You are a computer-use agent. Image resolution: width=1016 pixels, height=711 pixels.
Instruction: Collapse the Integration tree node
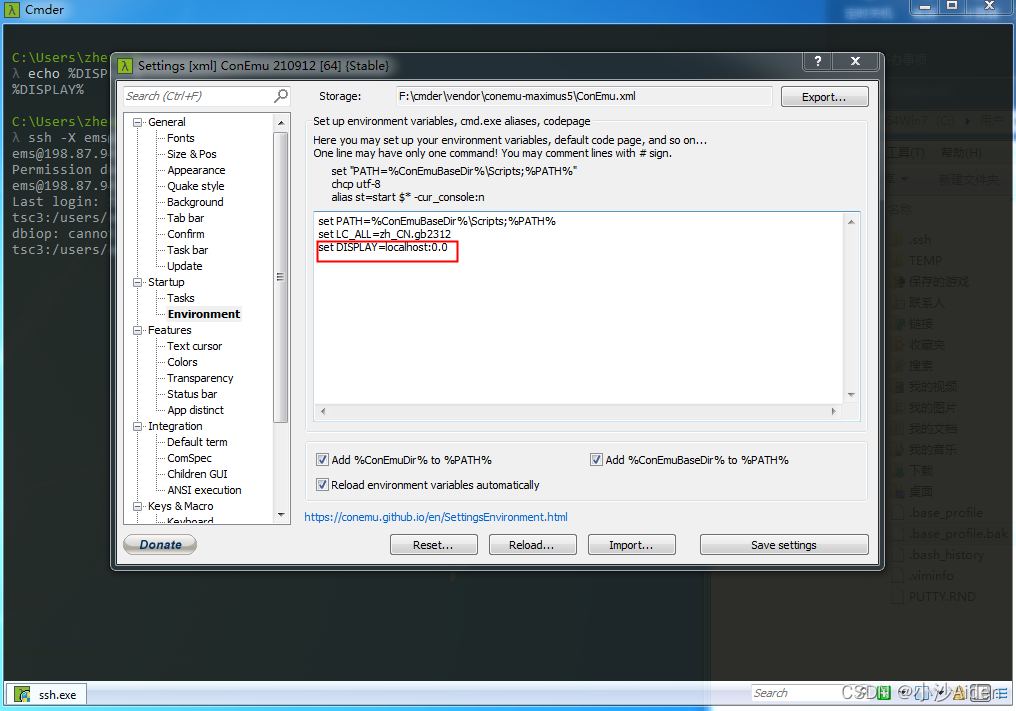pos(137,426)
